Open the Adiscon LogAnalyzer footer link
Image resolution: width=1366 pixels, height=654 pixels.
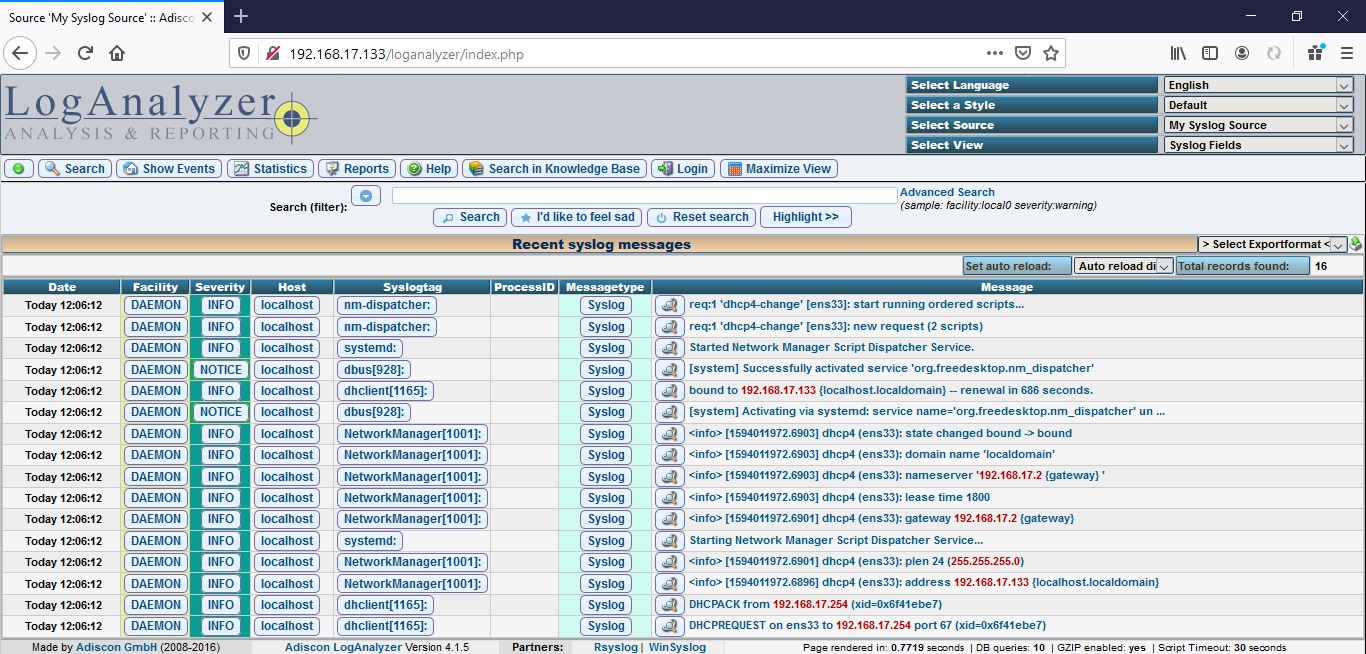pyautogui.click(x=343, y=647)
